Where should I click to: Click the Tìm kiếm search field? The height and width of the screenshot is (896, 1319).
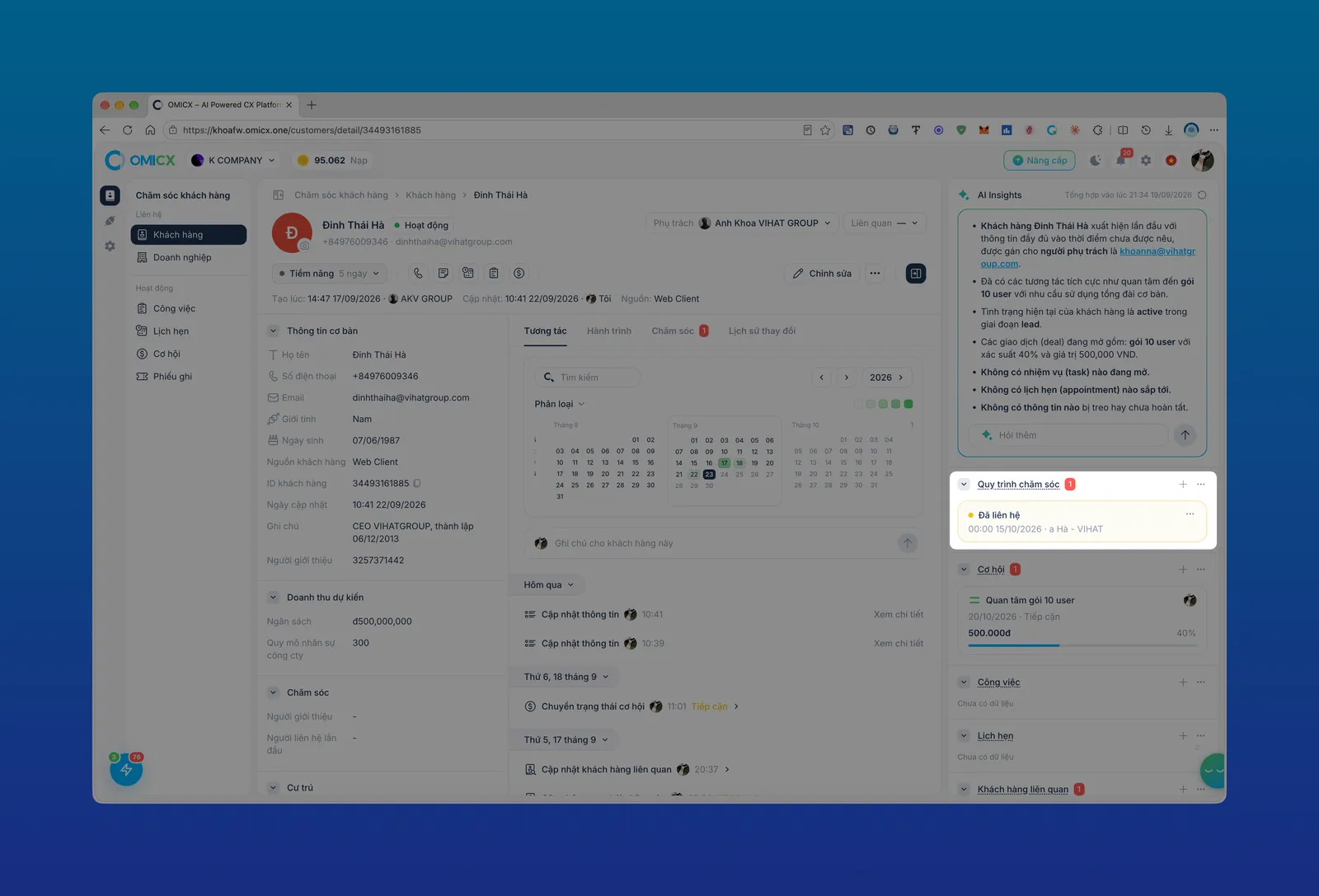click(x=588, y=378)
